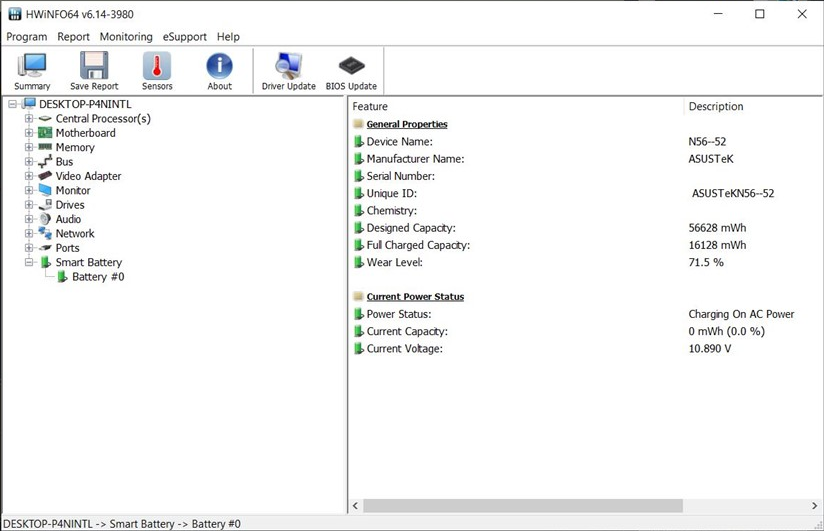The height and width of the screenshot is (531, 824).
Task: Select the Charging On AC Power value
Action: pos(741,314)
